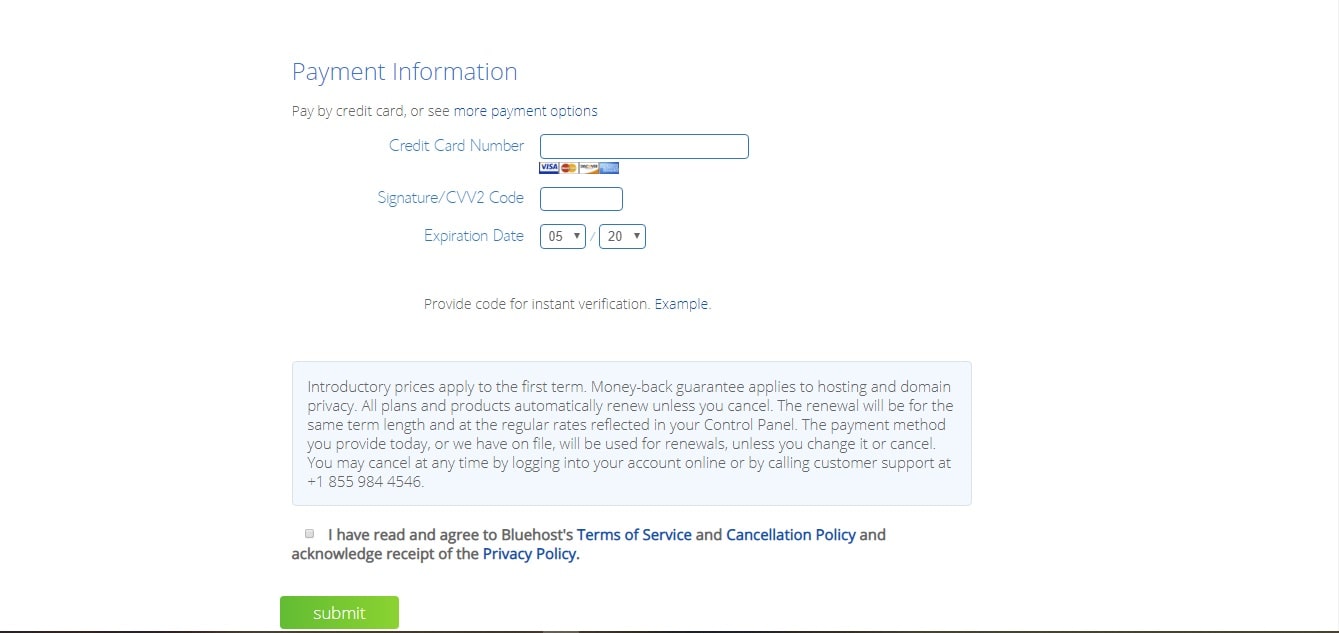This screenshot has height=633, width=1339.
Task: Click the Credit Card Number label
Action: [x=456, y=146]
